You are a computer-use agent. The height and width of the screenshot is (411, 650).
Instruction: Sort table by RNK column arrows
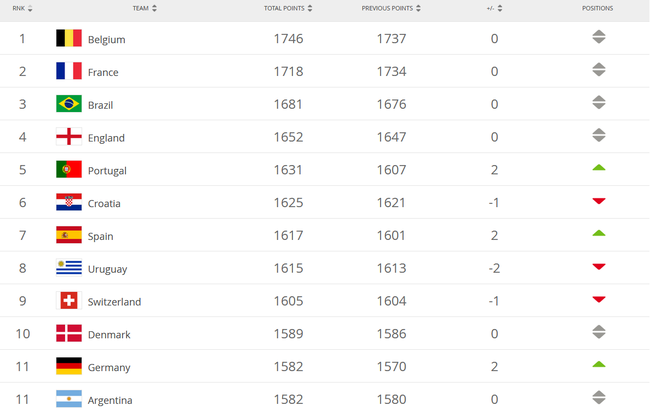pos(30,8)
